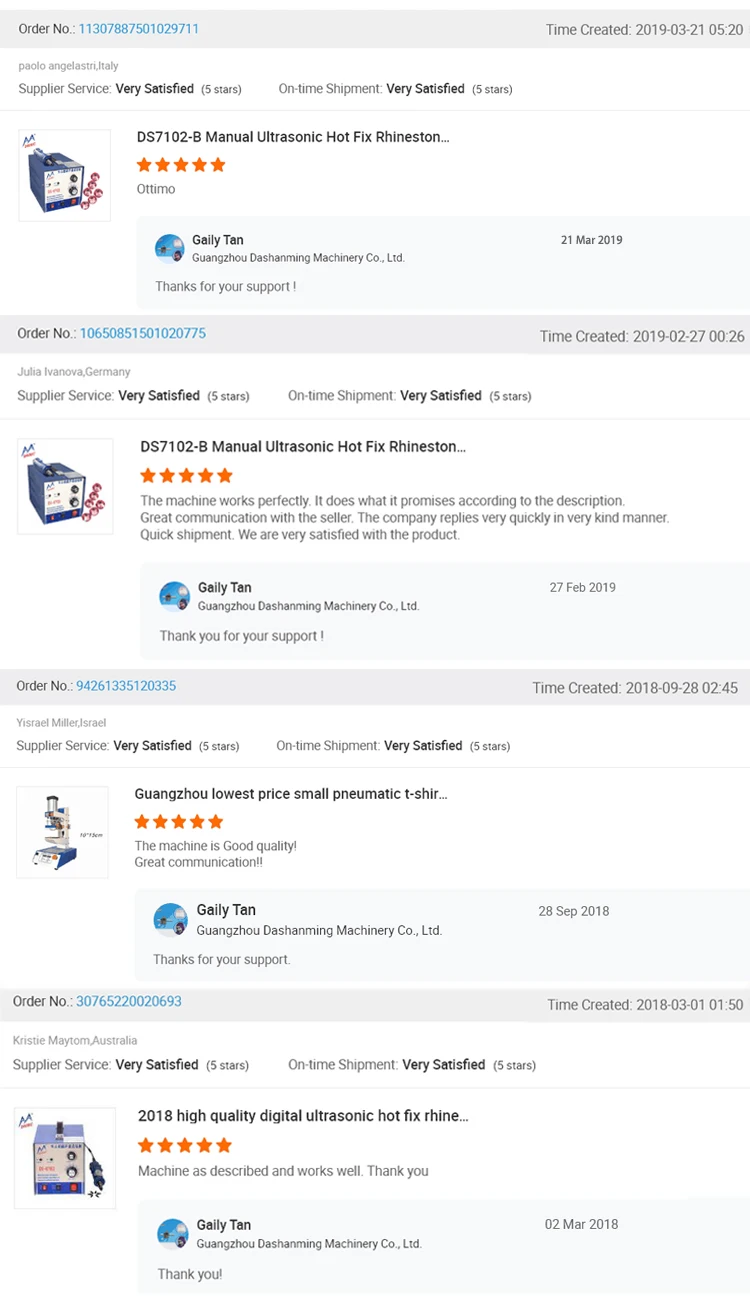Image resolution: width=750 pixels, height=1296 pixels.
Task: Open 'Guangzhou lowest price small pneumatic' product title
Action: tap(291, 794)
